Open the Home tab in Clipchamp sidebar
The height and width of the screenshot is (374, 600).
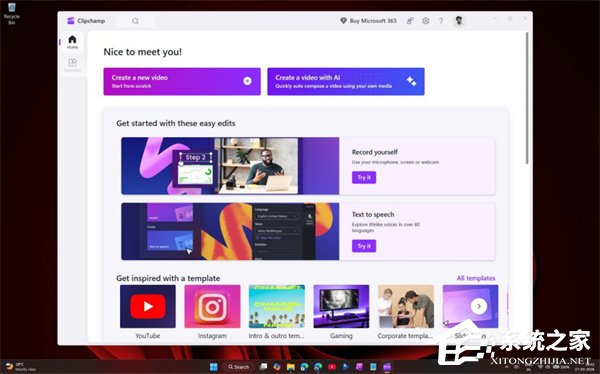click(72, 42)
